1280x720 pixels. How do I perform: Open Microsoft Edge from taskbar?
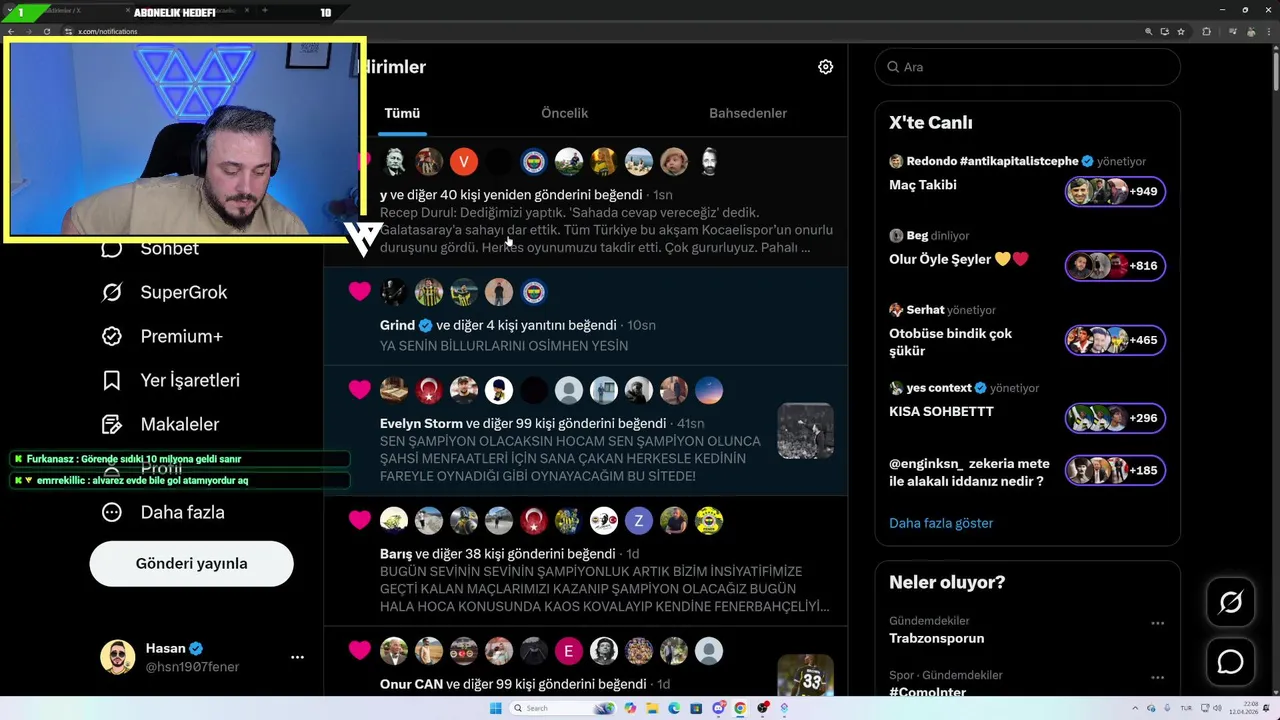coord(674,708)
